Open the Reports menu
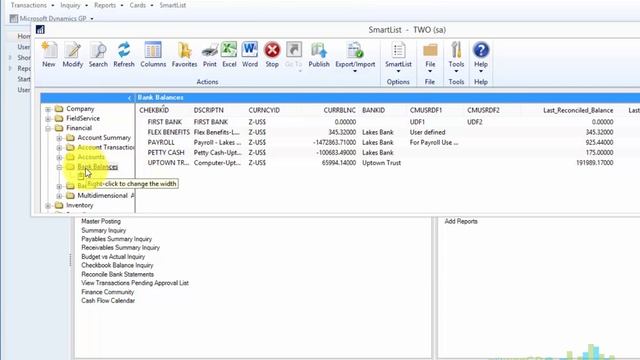640x360 pixels. click(105, 5)
